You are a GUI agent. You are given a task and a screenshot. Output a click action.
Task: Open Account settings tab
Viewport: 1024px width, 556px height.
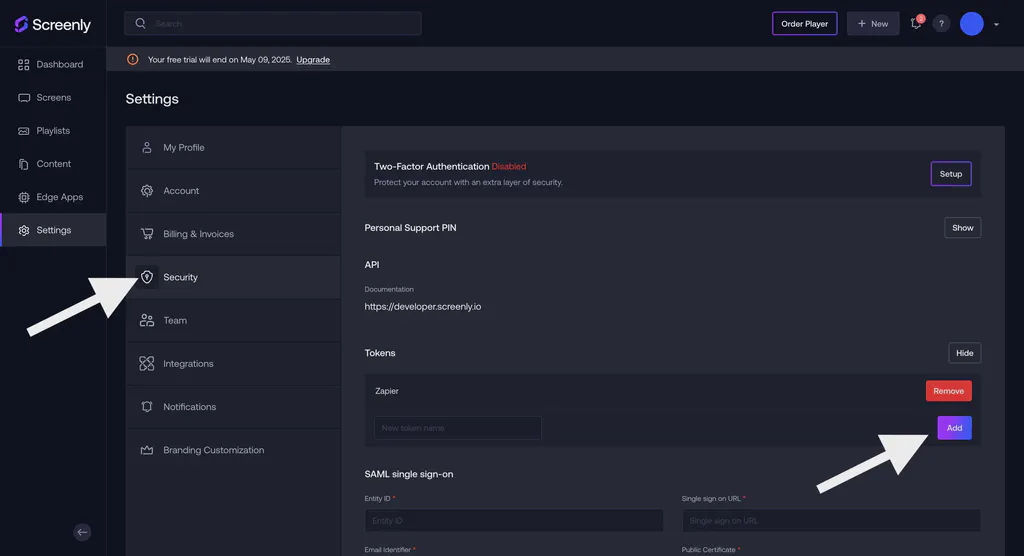[233, 191]
